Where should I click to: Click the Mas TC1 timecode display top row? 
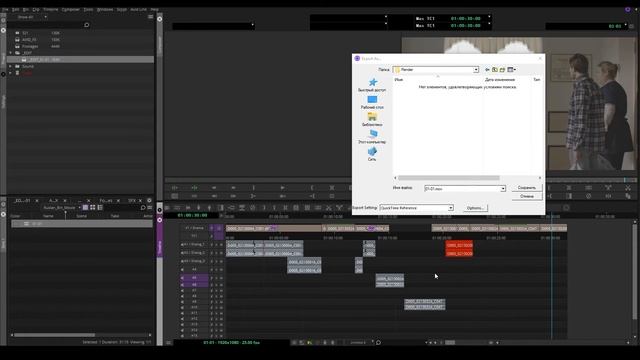pyautogui.click(x=448, y=18)
